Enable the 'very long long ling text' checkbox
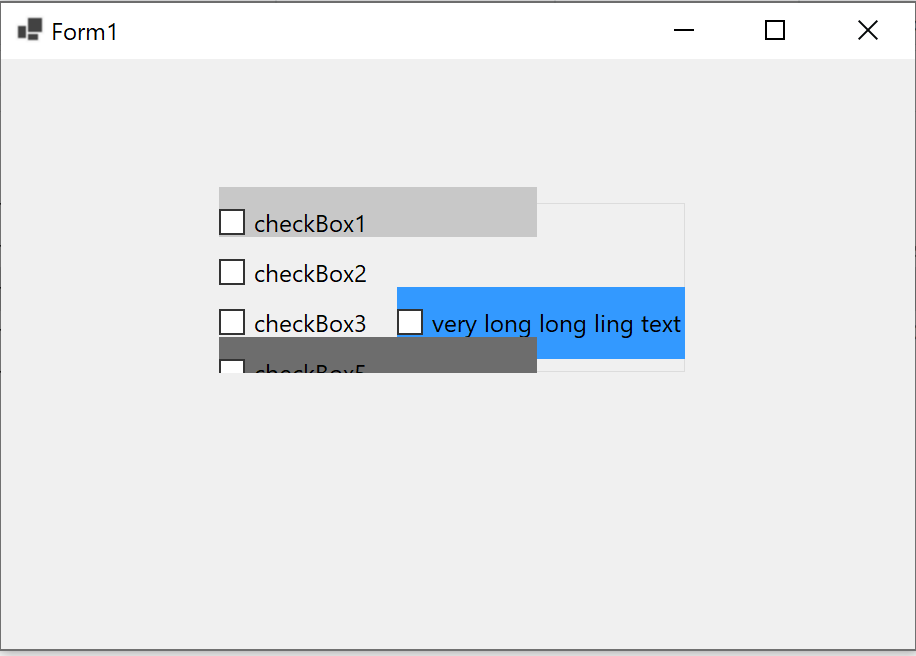The width and height of the screenshot is (916, 656). pos(410,321)
